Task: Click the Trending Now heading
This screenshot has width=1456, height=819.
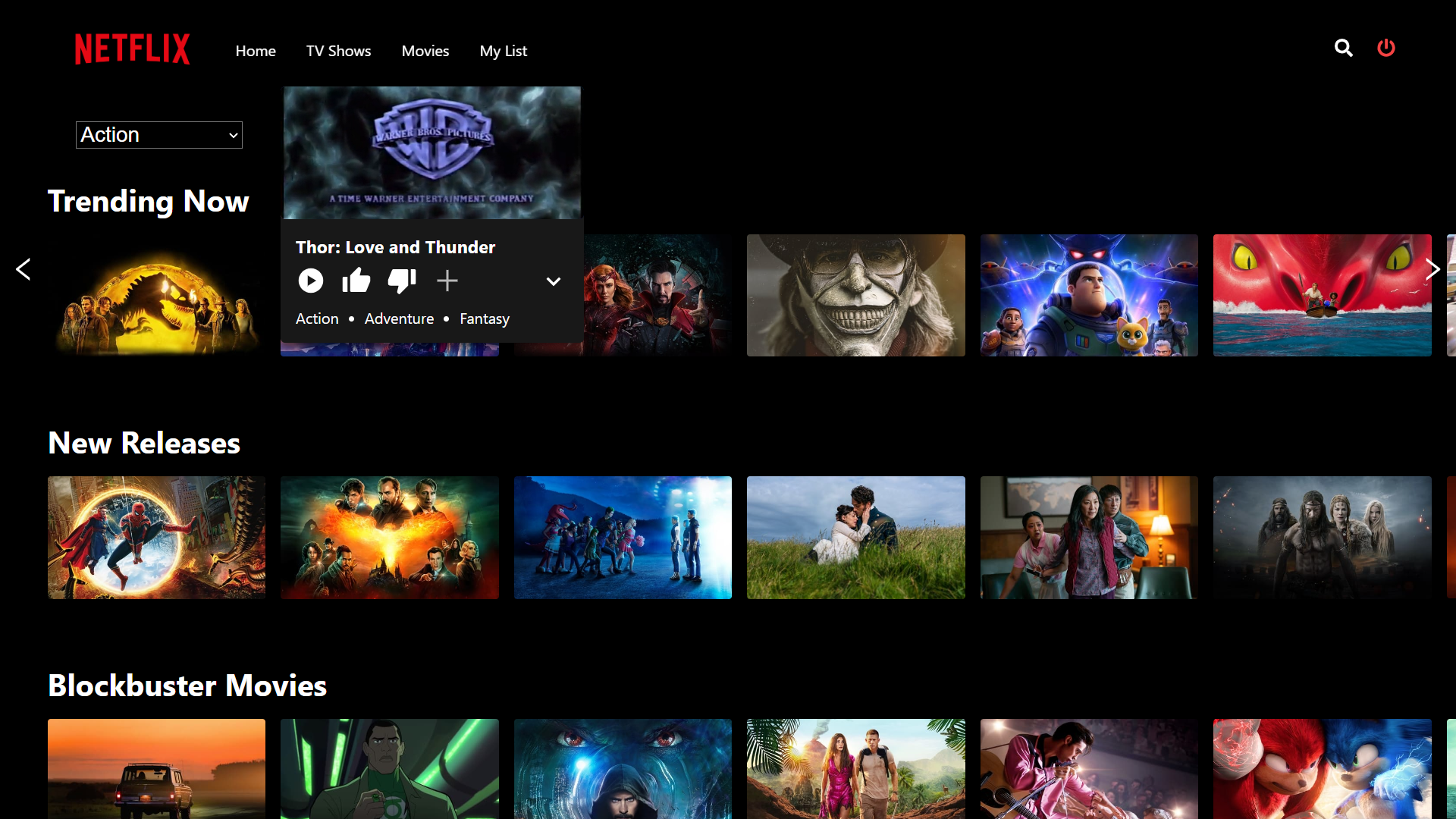Action: point(148,201)
